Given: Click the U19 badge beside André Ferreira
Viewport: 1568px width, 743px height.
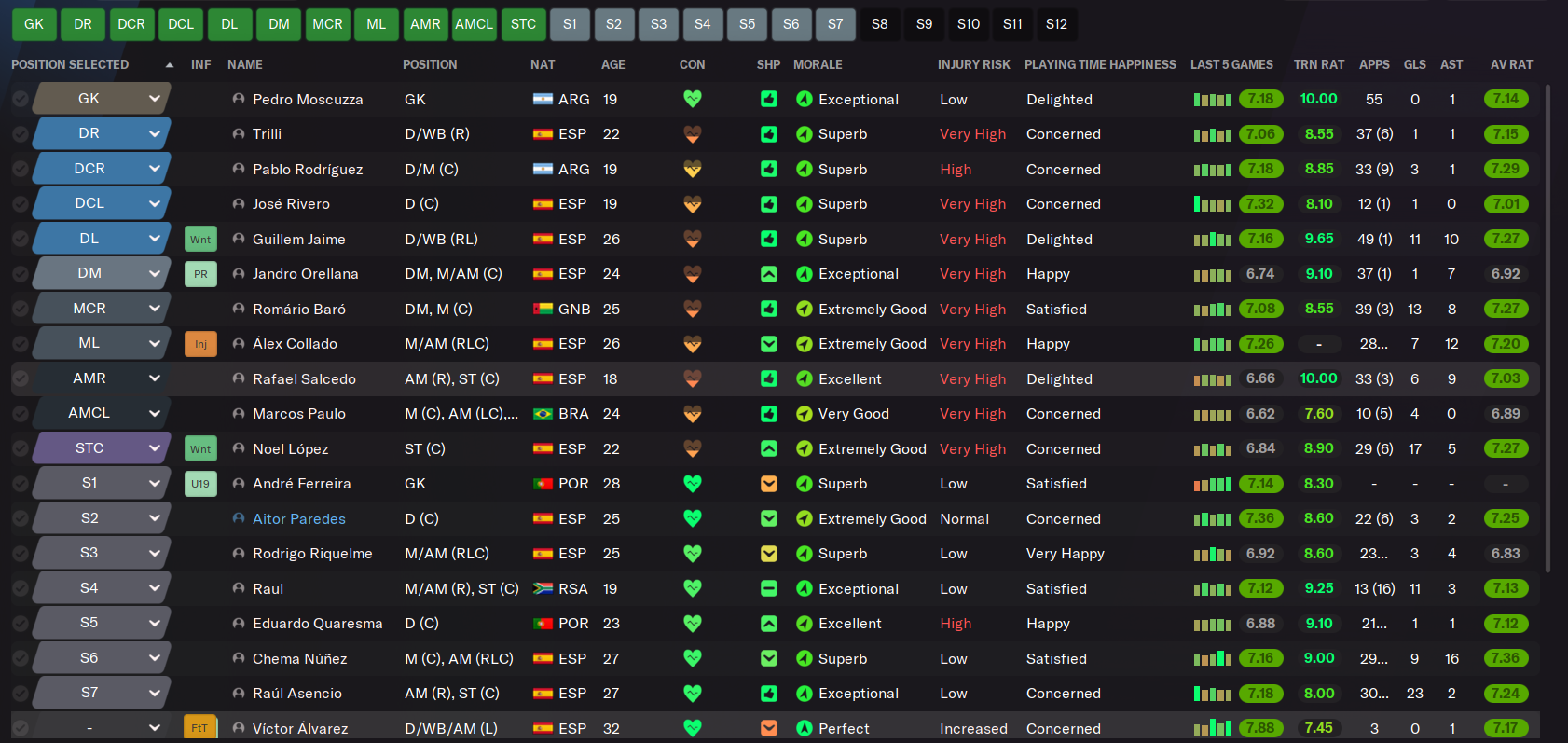Looking at the screenshot, I should coord(200,484).
